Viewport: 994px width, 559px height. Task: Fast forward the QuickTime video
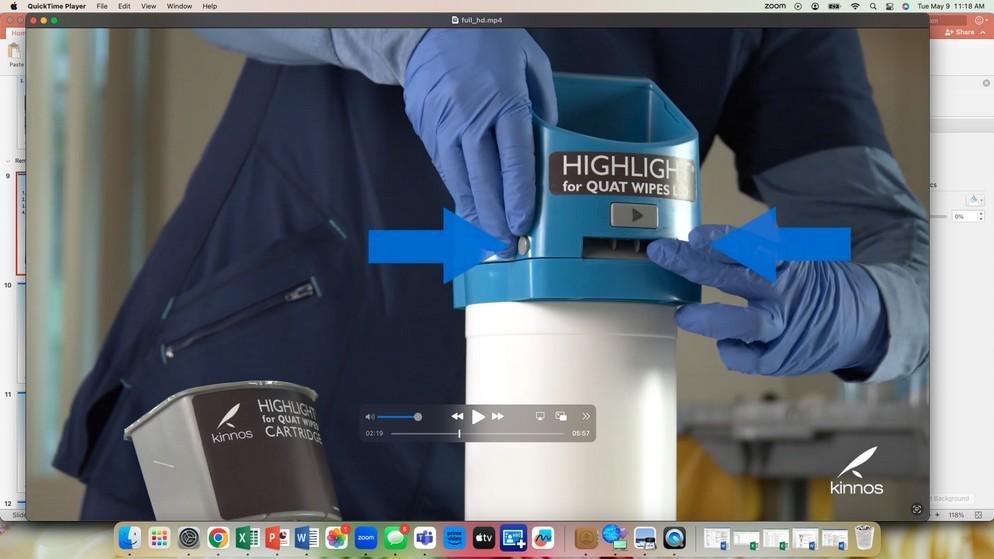tap(498, 416)
